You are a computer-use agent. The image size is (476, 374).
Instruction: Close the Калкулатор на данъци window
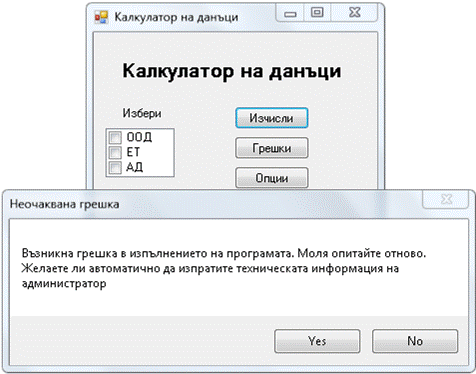(354, 13)
